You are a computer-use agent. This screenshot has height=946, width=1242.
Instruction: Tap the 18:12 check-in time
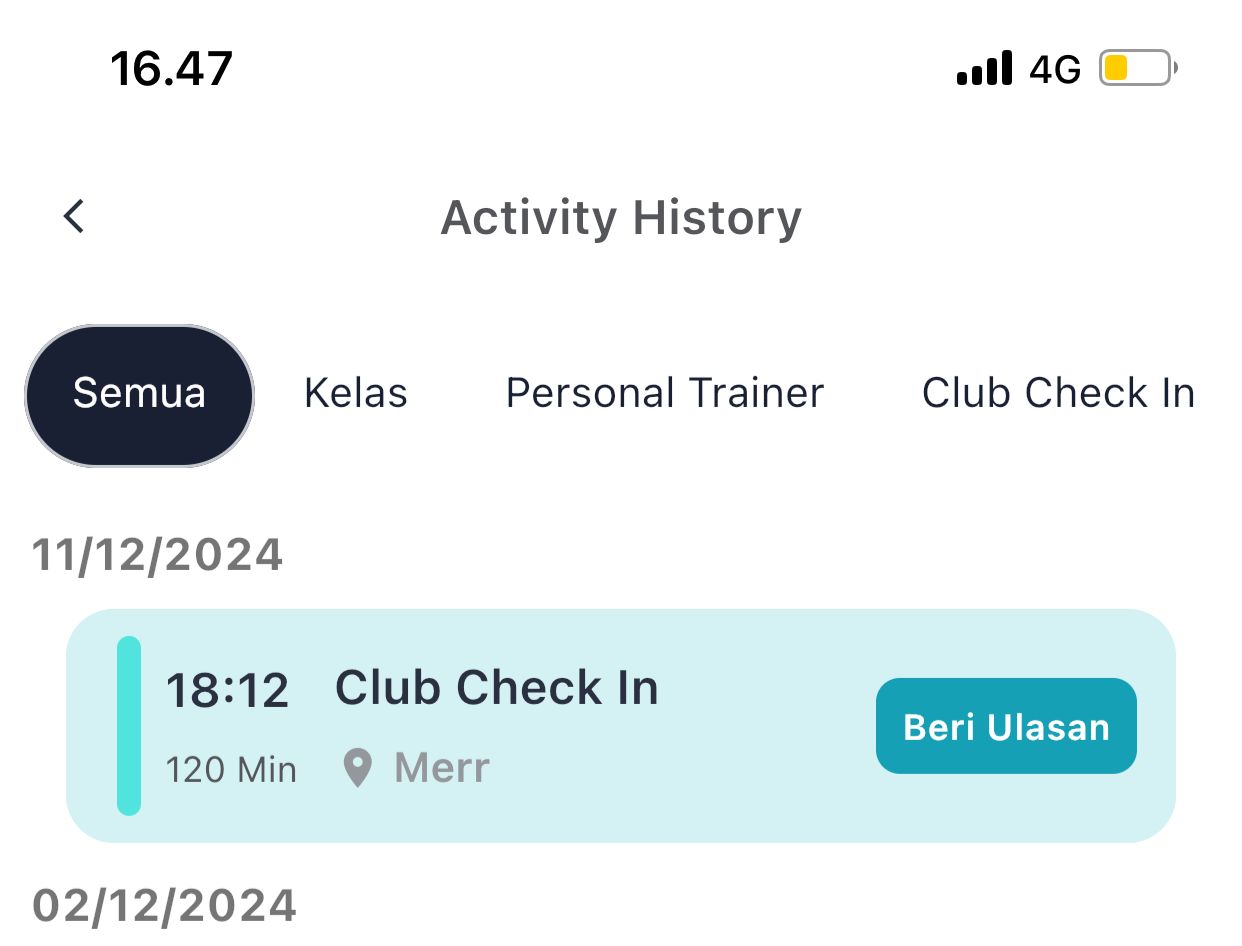227,691
